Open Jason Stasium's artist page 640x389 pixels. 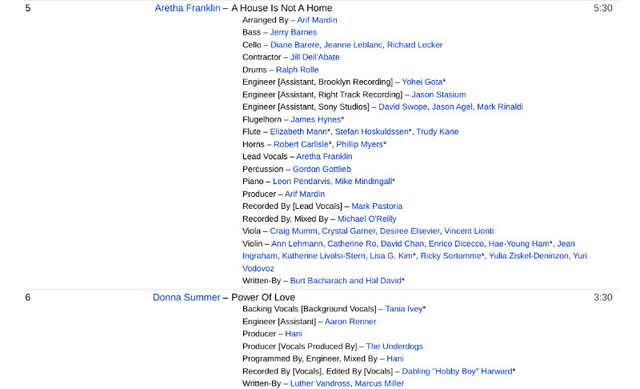439,95
